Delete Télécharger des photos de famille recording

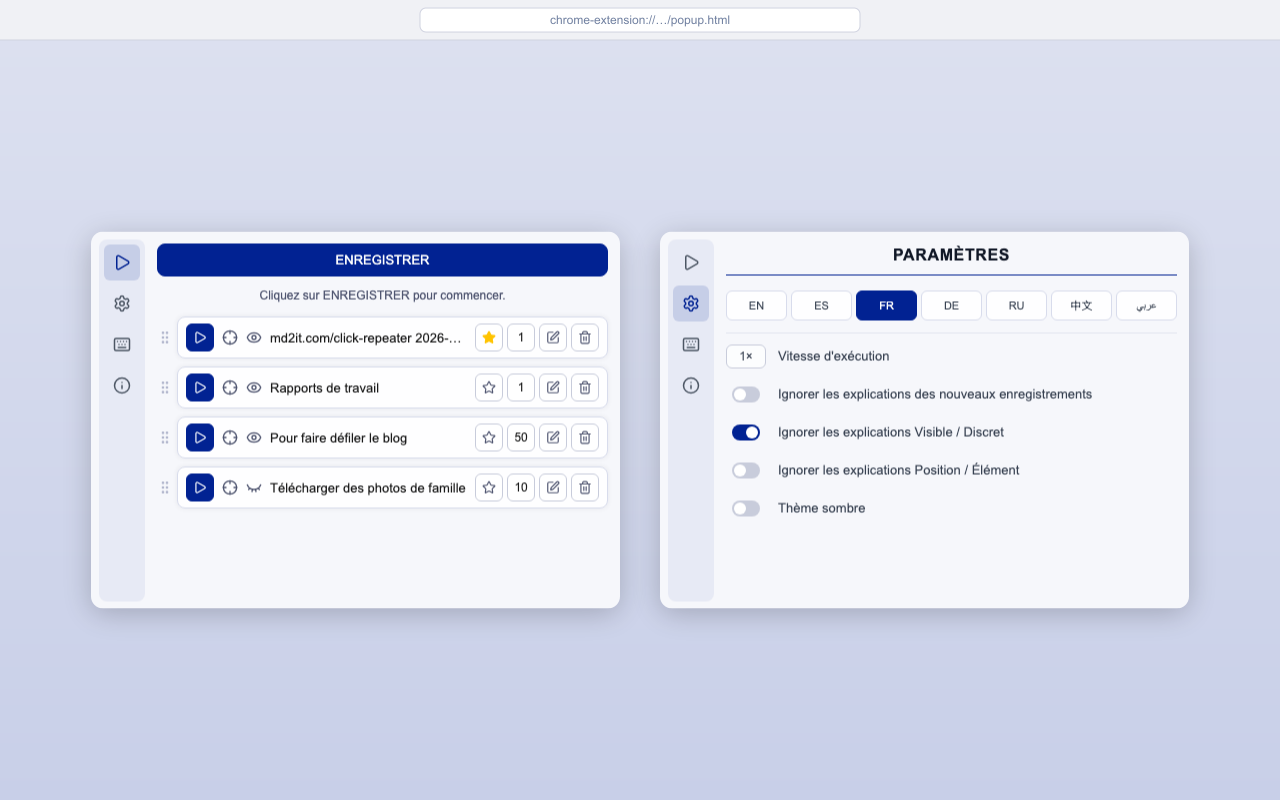pos(585,488)
